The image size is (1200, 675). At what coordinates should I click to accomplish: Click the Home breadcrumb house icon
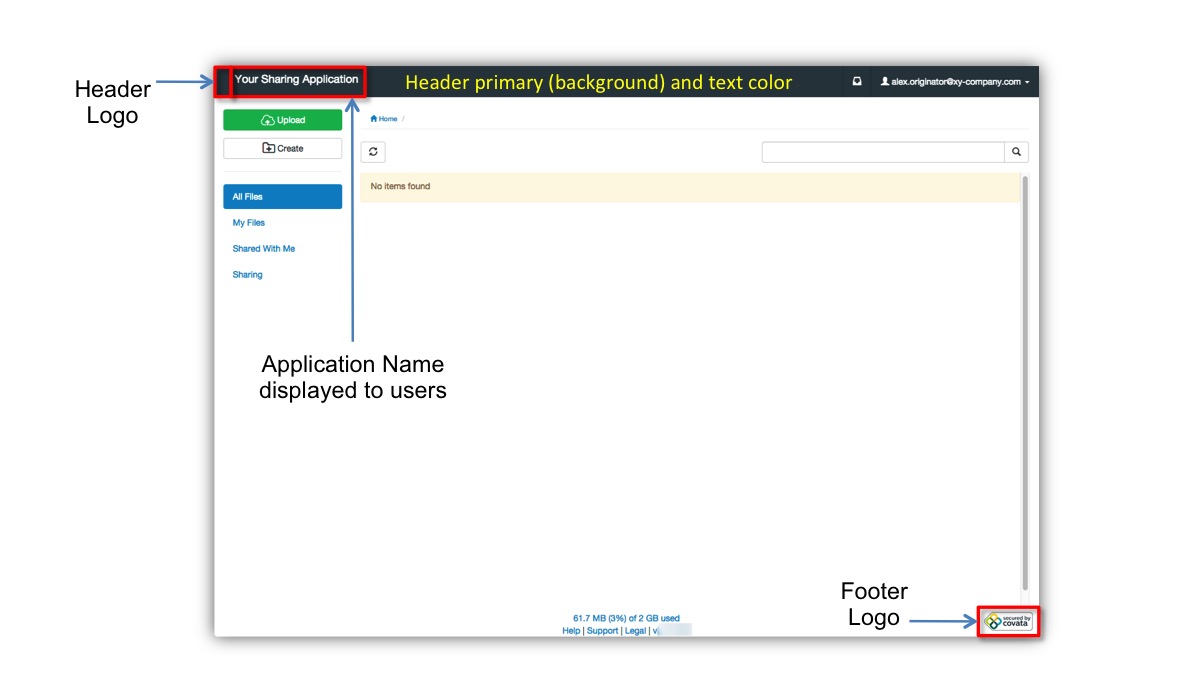(372, 118)
